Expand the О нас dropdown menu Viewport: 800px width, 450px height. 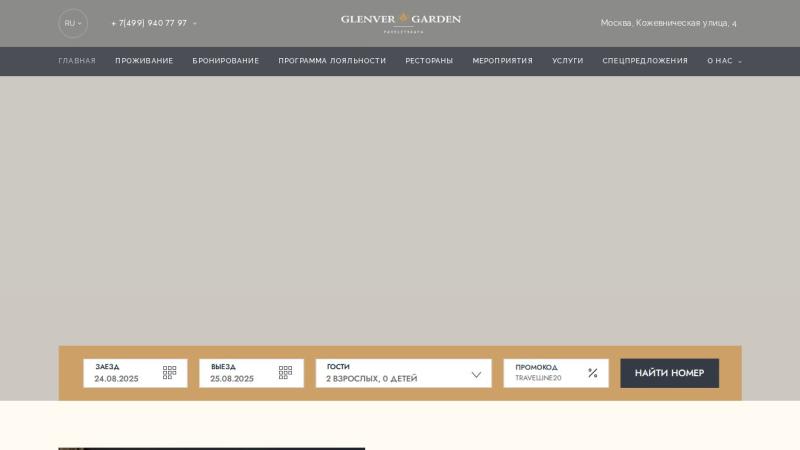[724, 61]
